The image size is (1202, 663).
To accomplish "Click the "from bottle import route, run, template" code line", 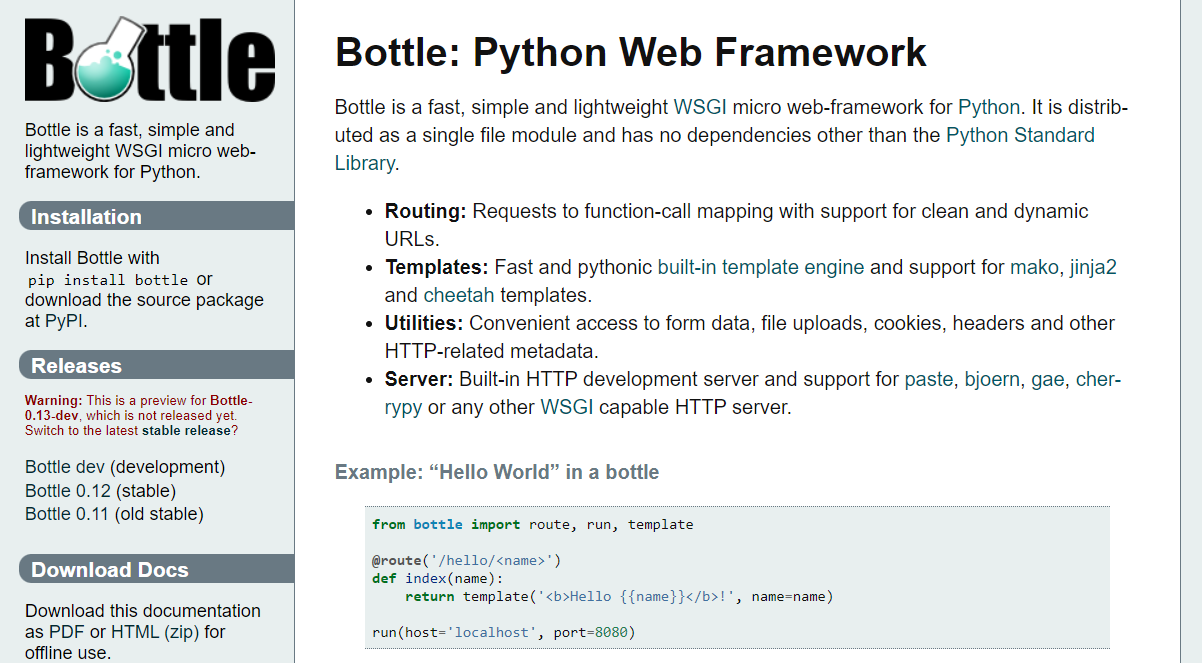I will coord(532,524).
